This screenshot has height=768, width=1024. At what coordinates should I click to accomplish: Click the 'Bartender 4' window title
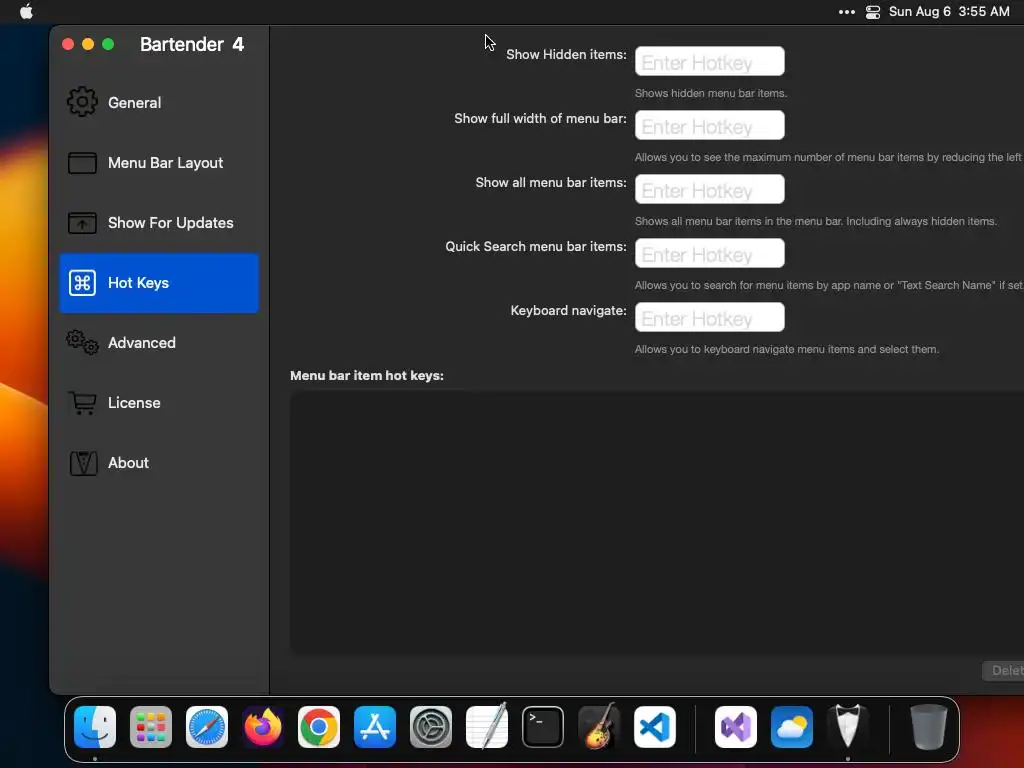191,44
